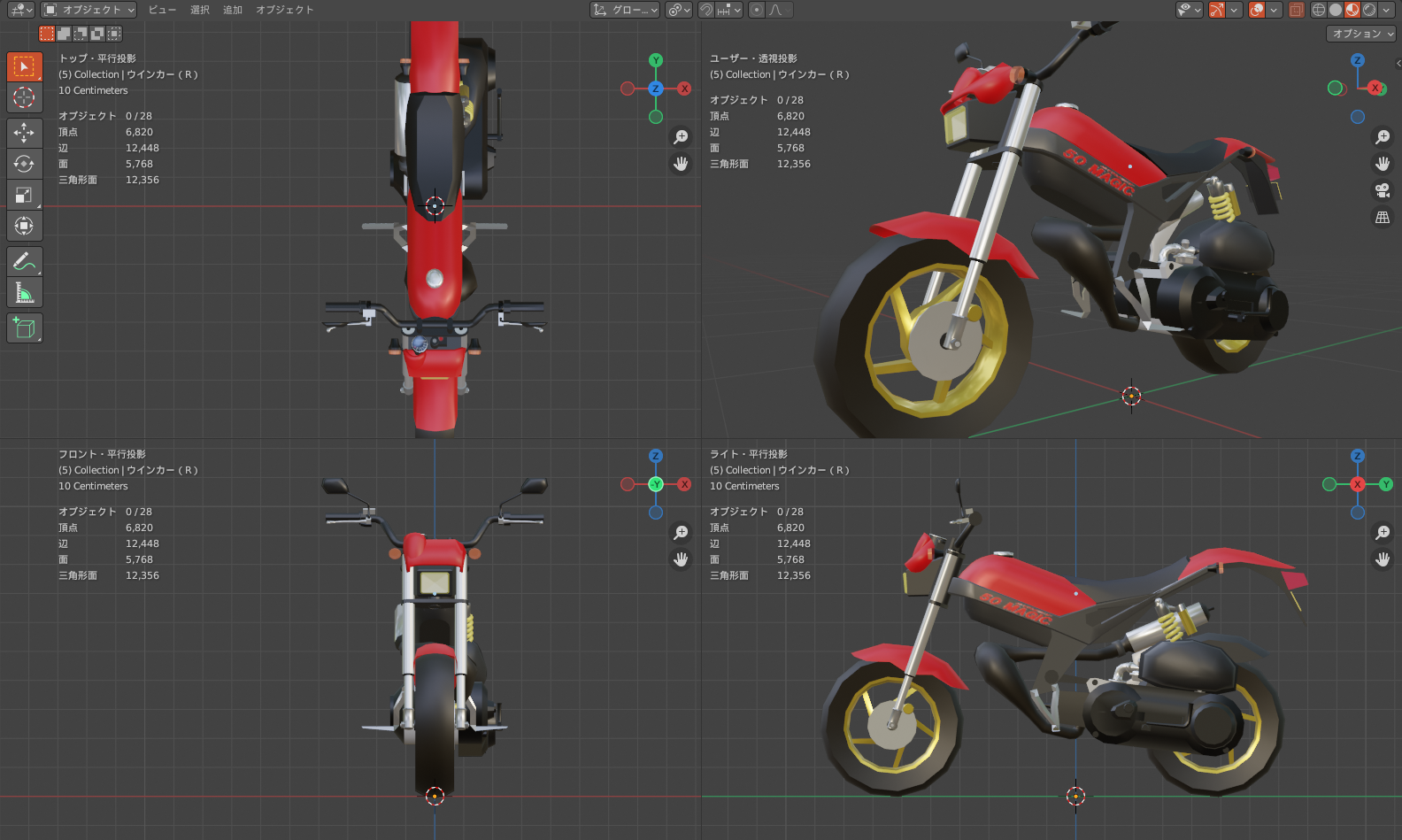Click the フロント・平行投影 view label

103,454
